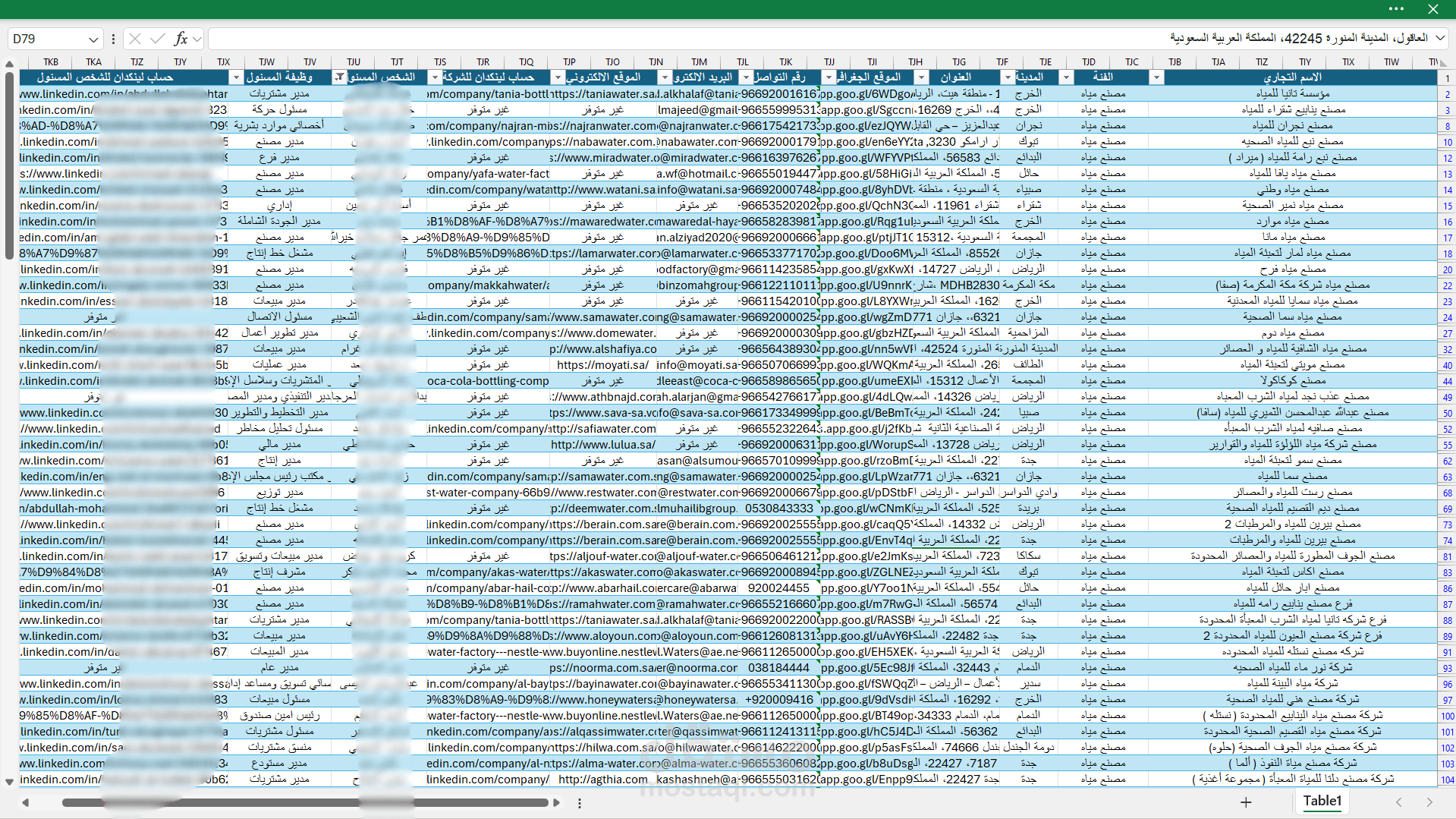This screenshot has width=1456, height=819.
Task: Expand the Name Box dropdown
Action: (x=93, y=39)
